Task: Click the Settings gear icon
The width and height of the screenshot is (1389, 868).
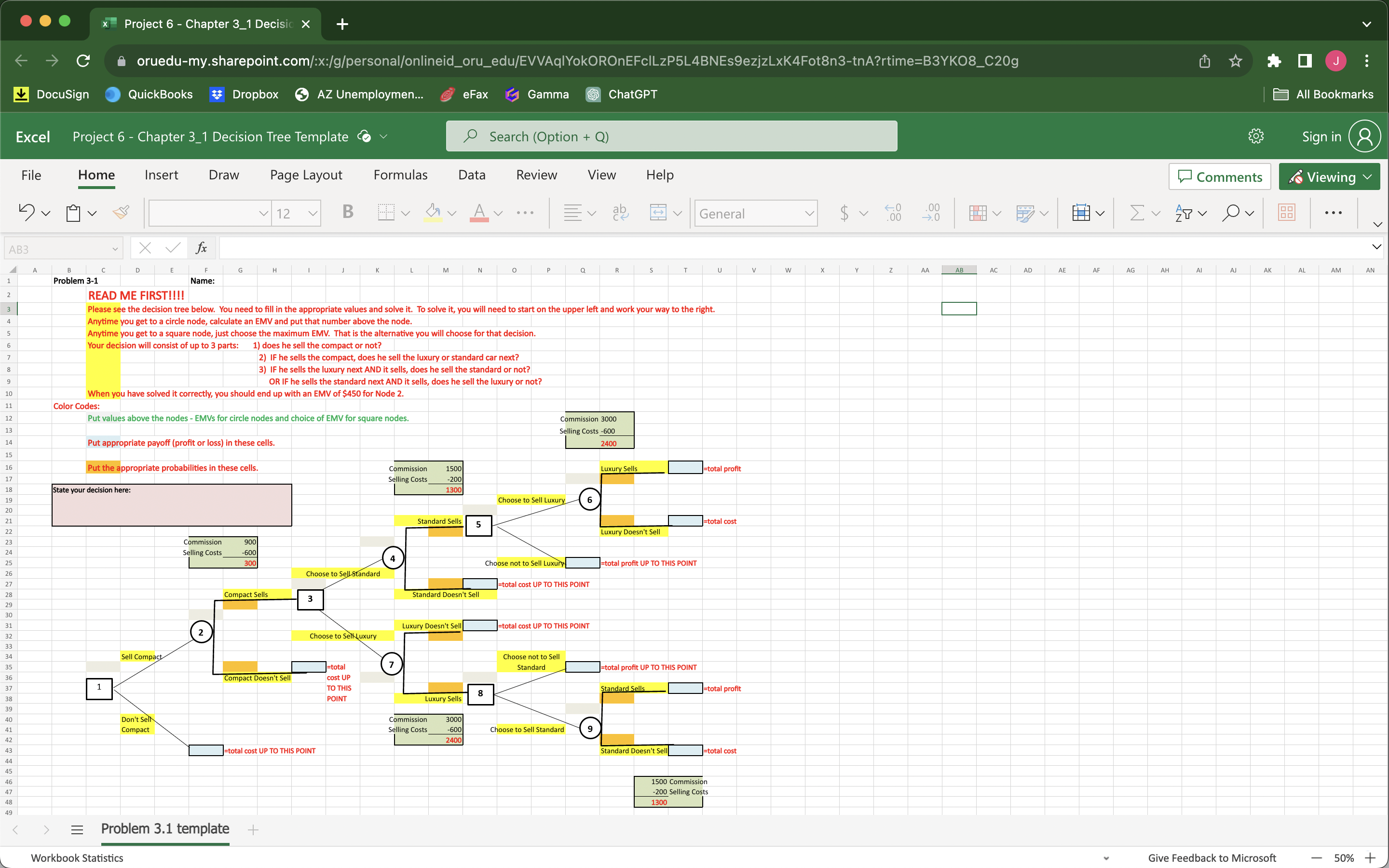Action: [x=1256, y=136]
